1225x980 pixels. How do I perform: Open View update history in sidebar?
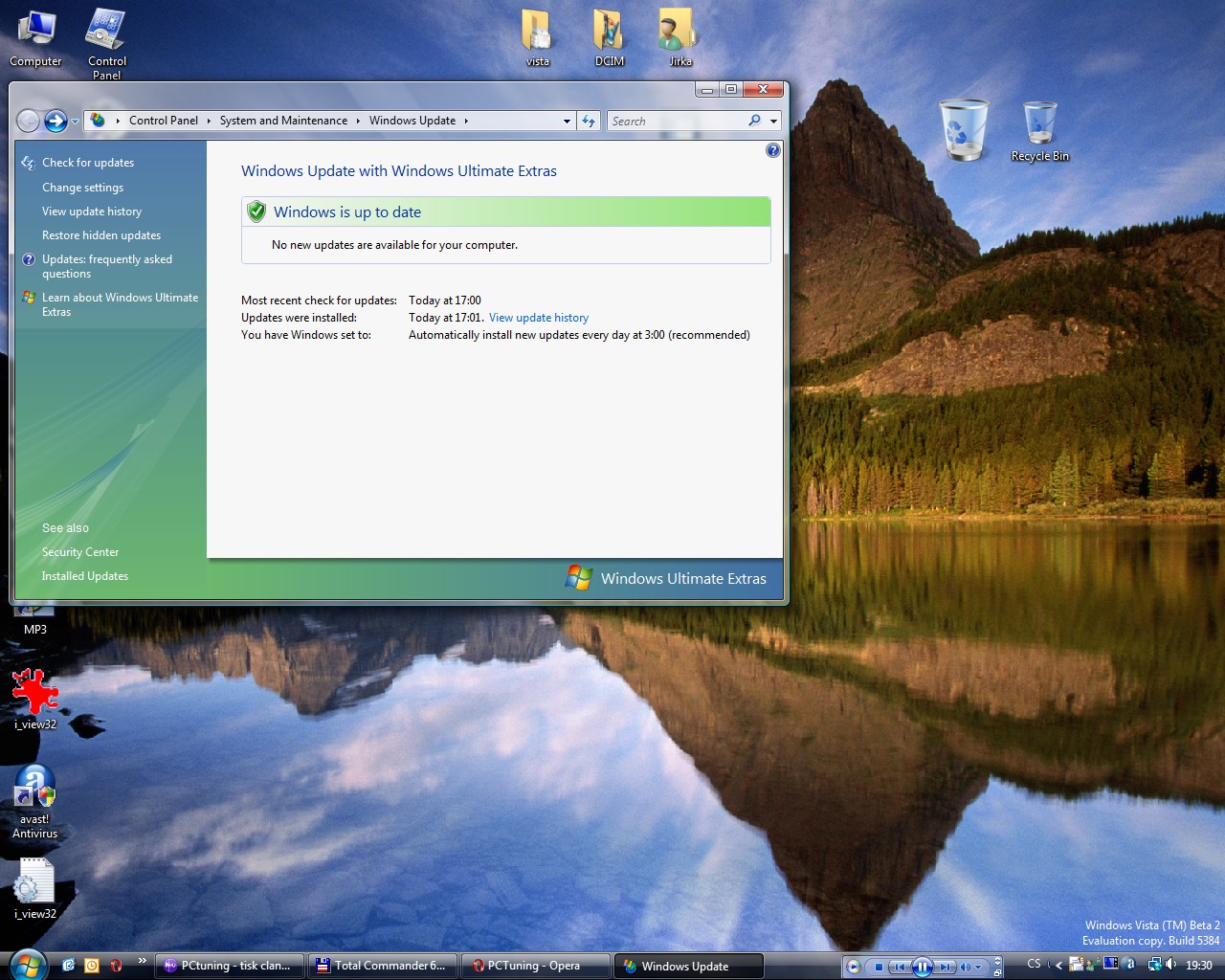pos(92,212)
